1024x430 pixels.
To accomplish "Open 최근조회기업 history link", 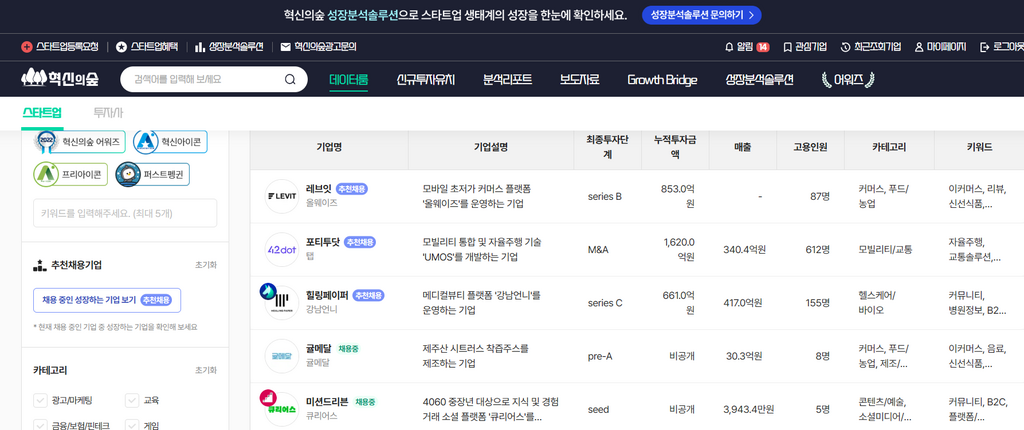I will click(871, 47).
